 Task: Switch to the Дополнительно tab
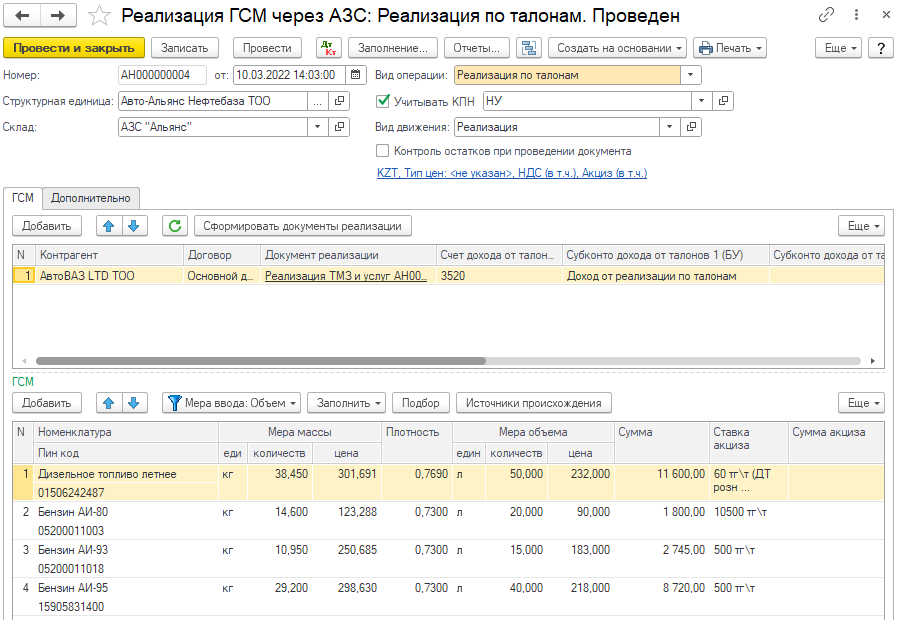coord(91,198)
